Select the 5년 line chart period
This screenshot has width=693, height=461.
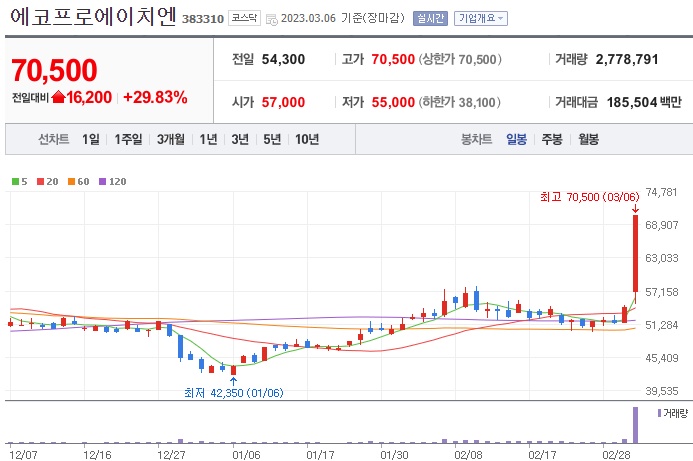[272, 139]
